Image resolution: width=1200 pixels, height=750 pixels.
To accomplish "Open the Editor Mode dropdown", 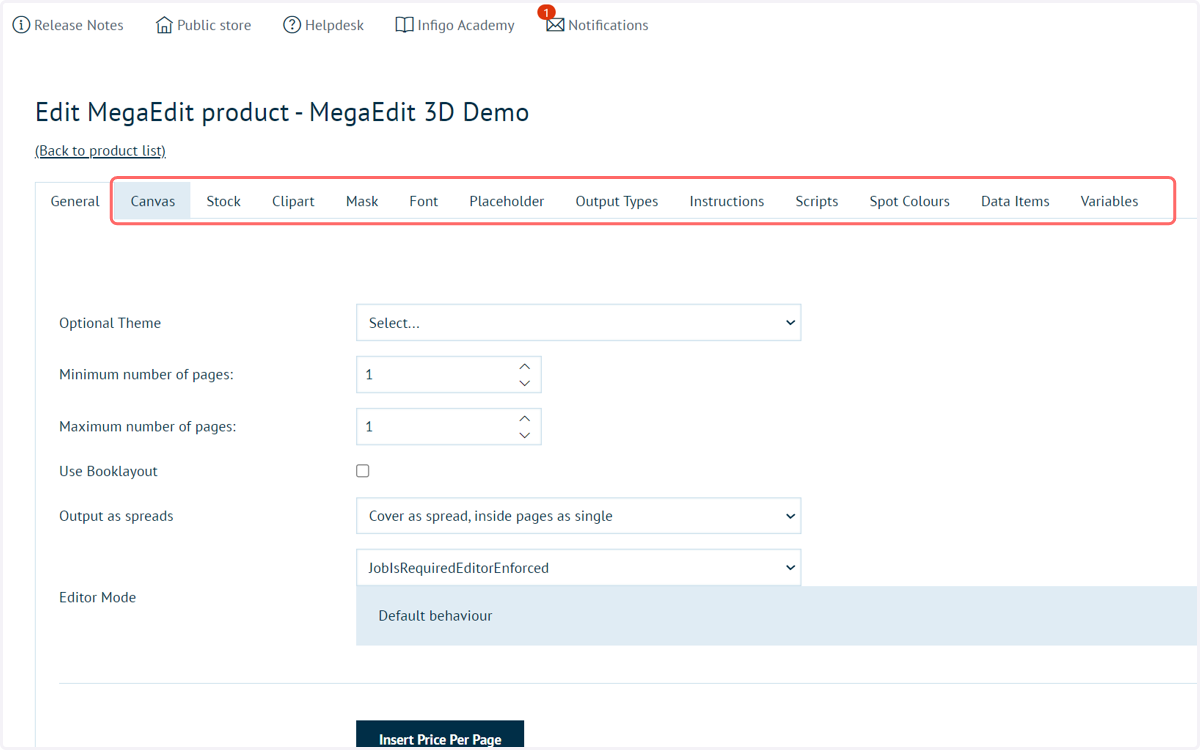I will (x=579, y=568).
